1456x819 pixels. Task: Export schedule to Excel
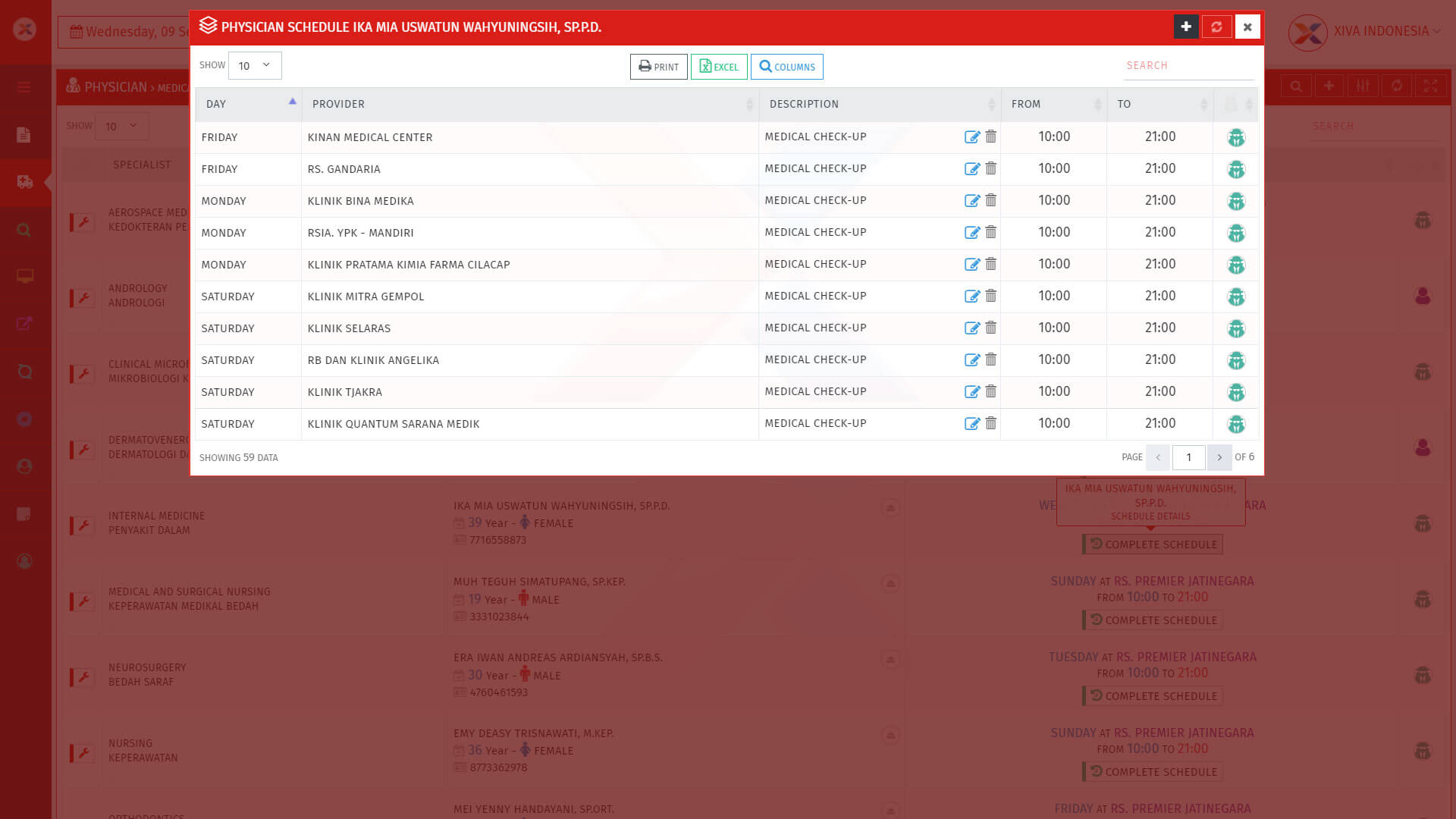[719, 67]
